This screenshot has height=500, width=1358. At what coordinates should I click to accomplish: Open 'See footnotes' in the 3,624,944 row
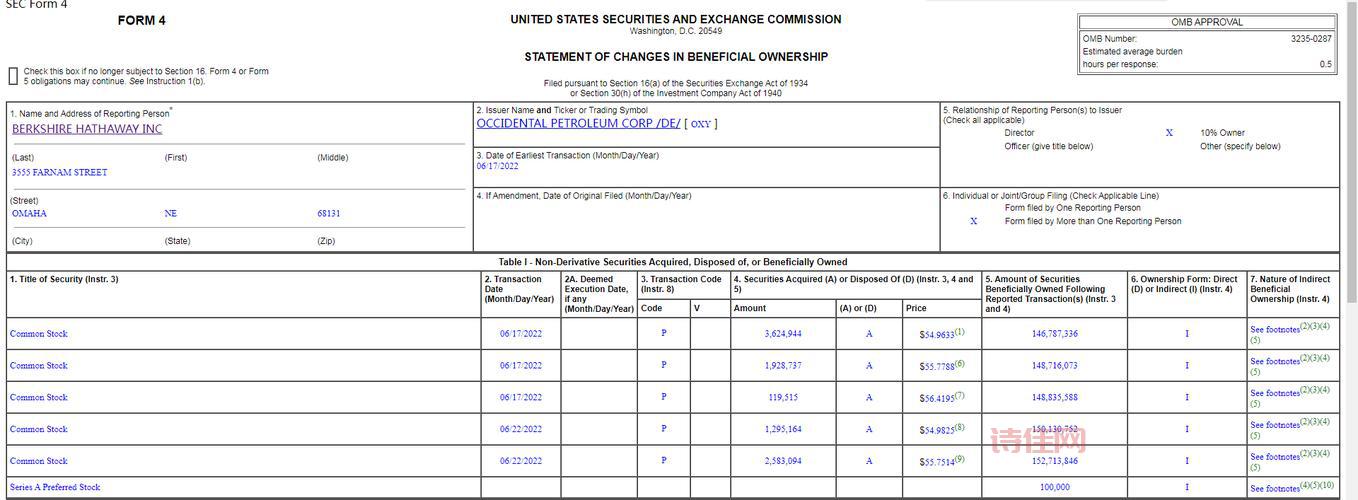[1274, 330]
